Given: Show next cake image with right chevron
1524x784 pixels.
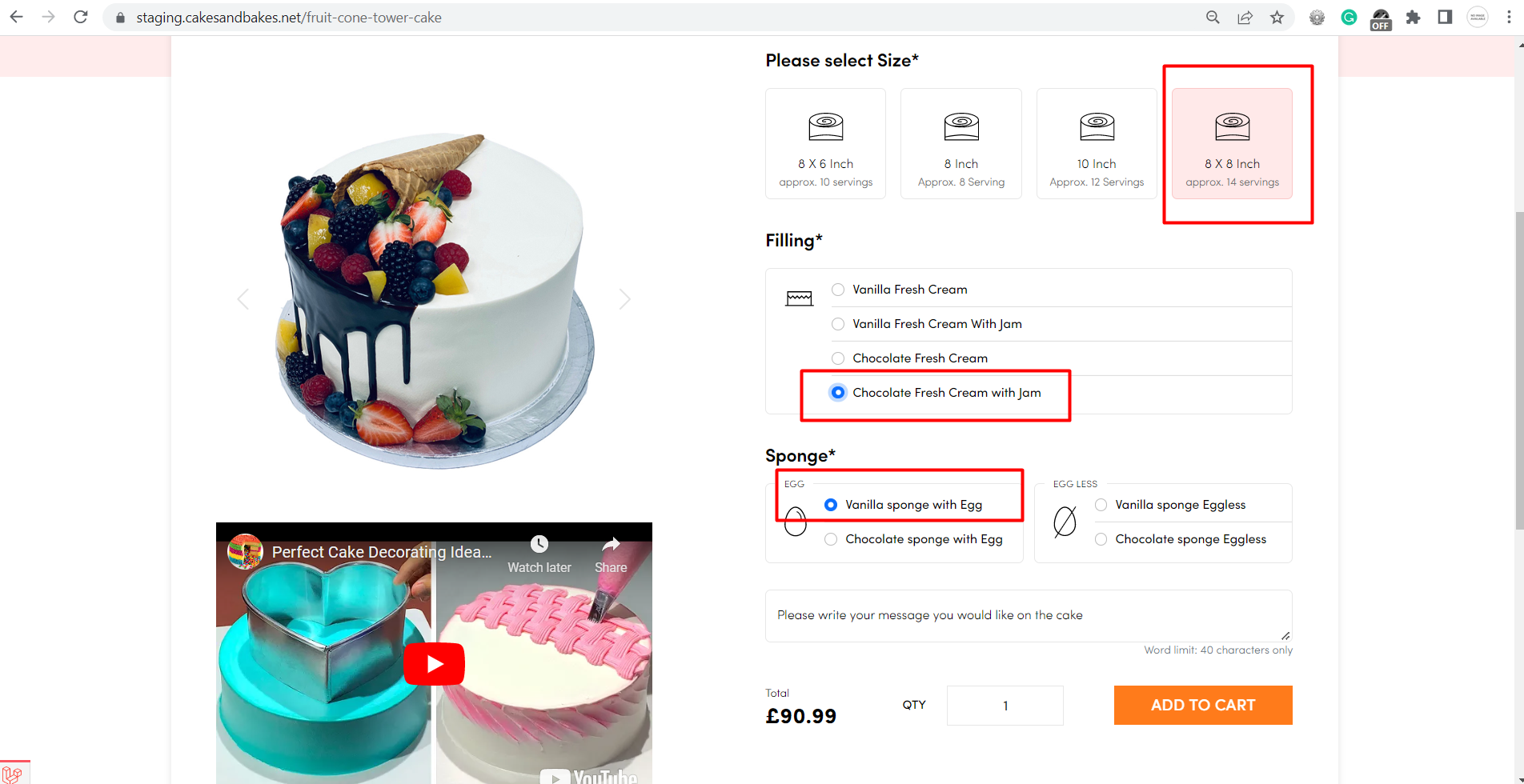Looking at the screenshot, I should click(x=624, y=299).
